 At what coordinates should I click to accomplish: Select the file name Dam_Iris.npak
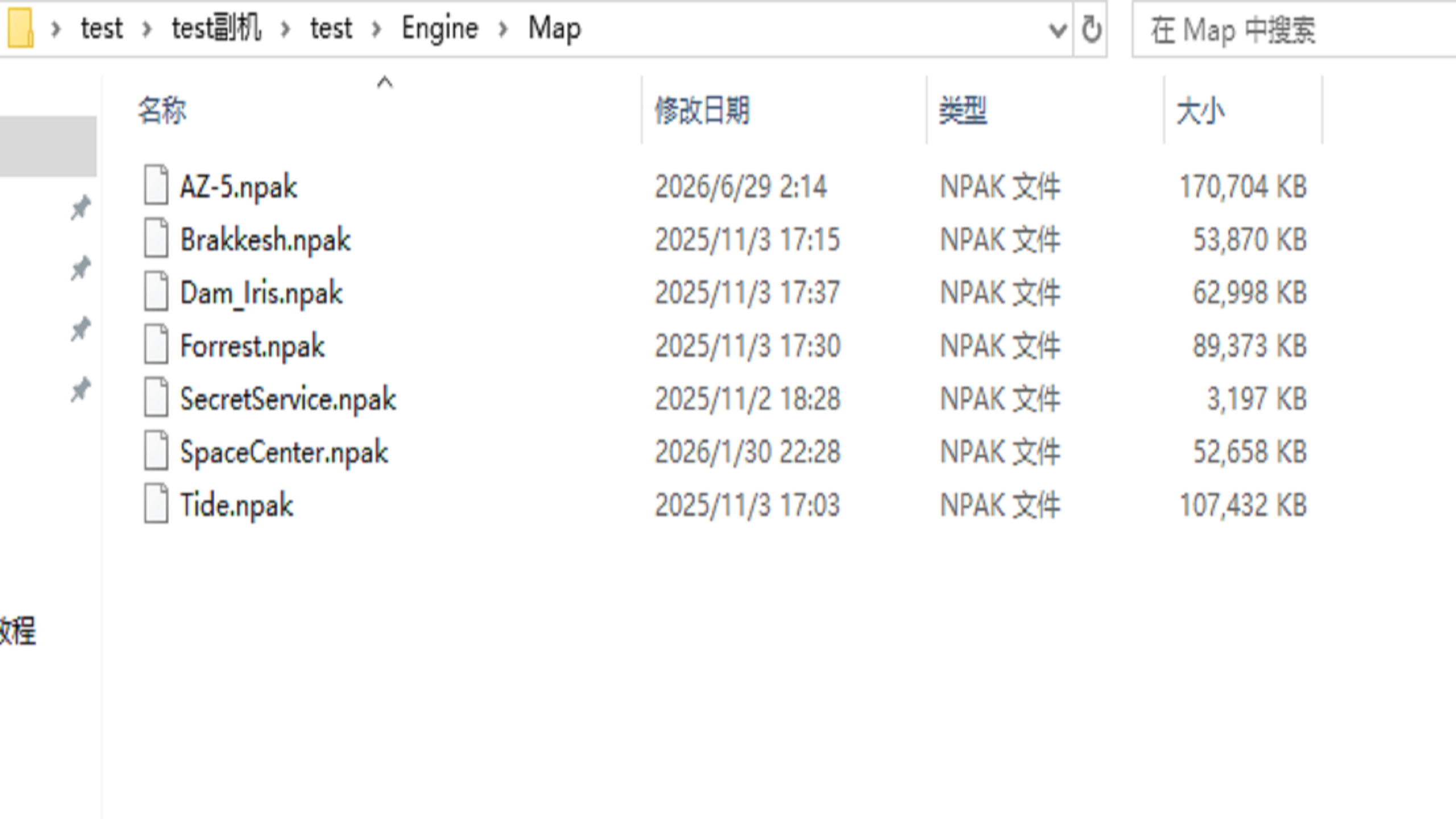point(261,293)
